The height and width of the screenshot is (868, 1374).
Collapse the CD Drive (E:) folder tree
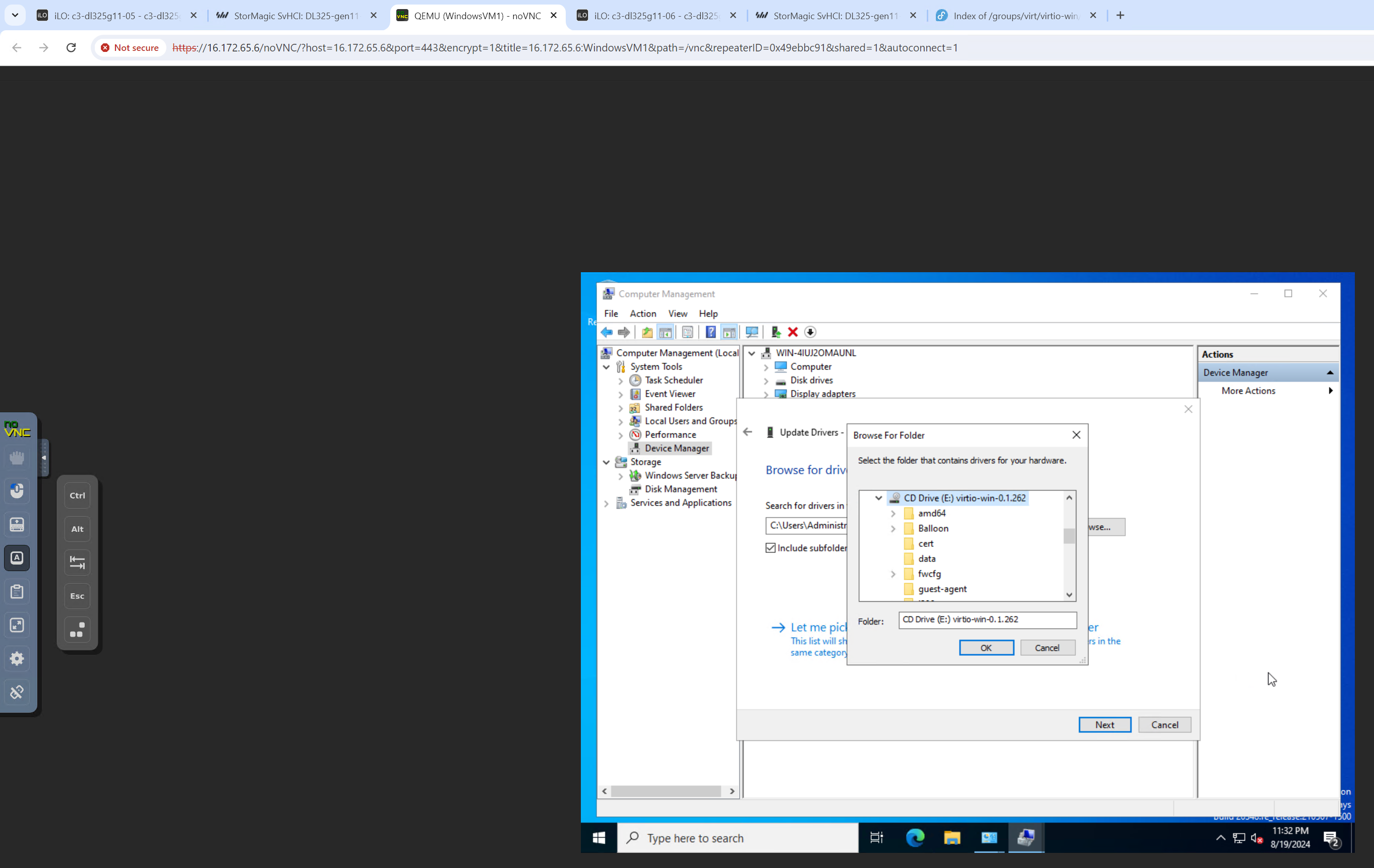click(879, 498)
